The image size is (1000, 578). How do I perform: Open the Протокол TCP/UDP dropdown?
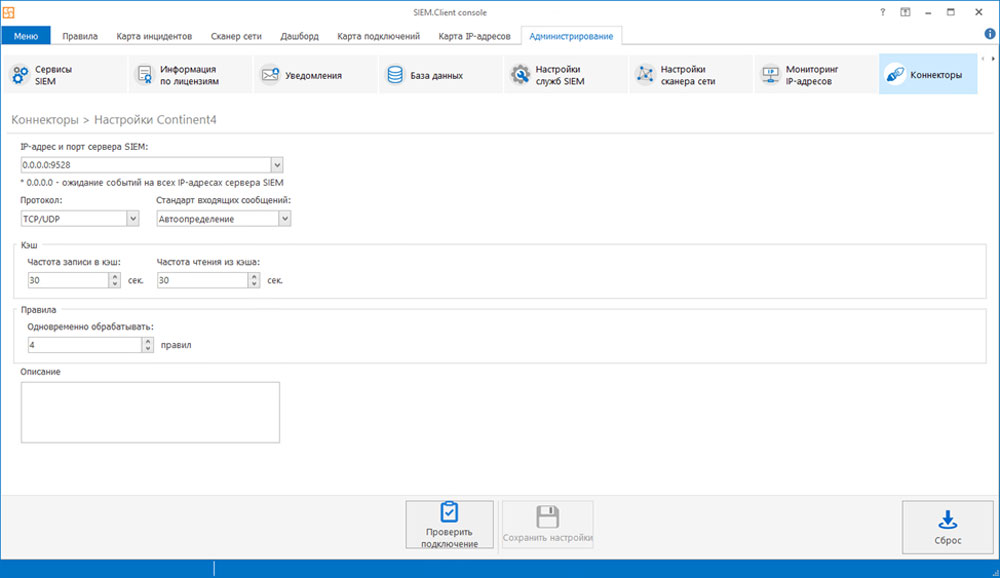[133, 219]
